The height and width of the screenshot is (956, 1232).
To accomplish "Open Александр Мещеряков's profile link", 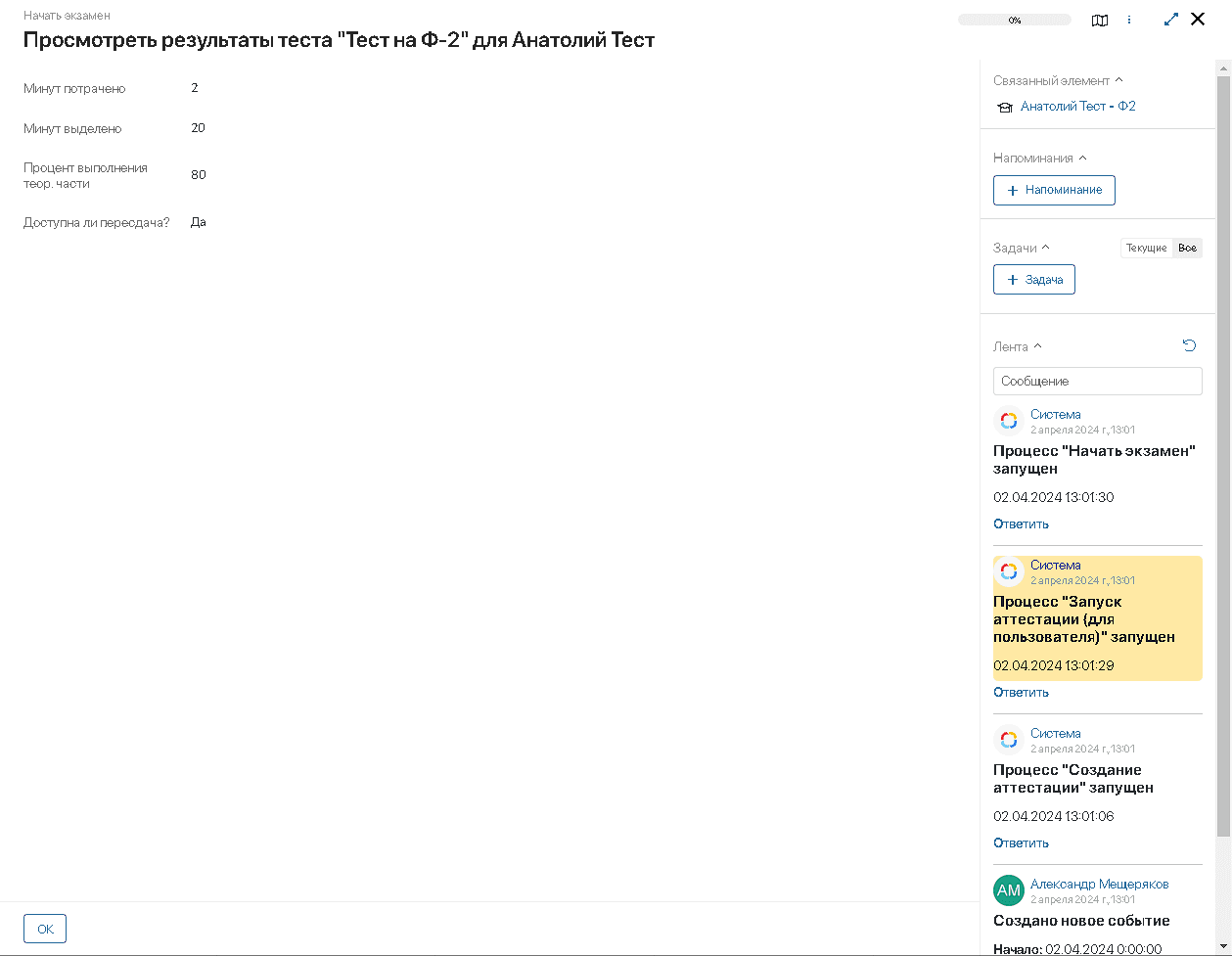I will click(1099, 884).
